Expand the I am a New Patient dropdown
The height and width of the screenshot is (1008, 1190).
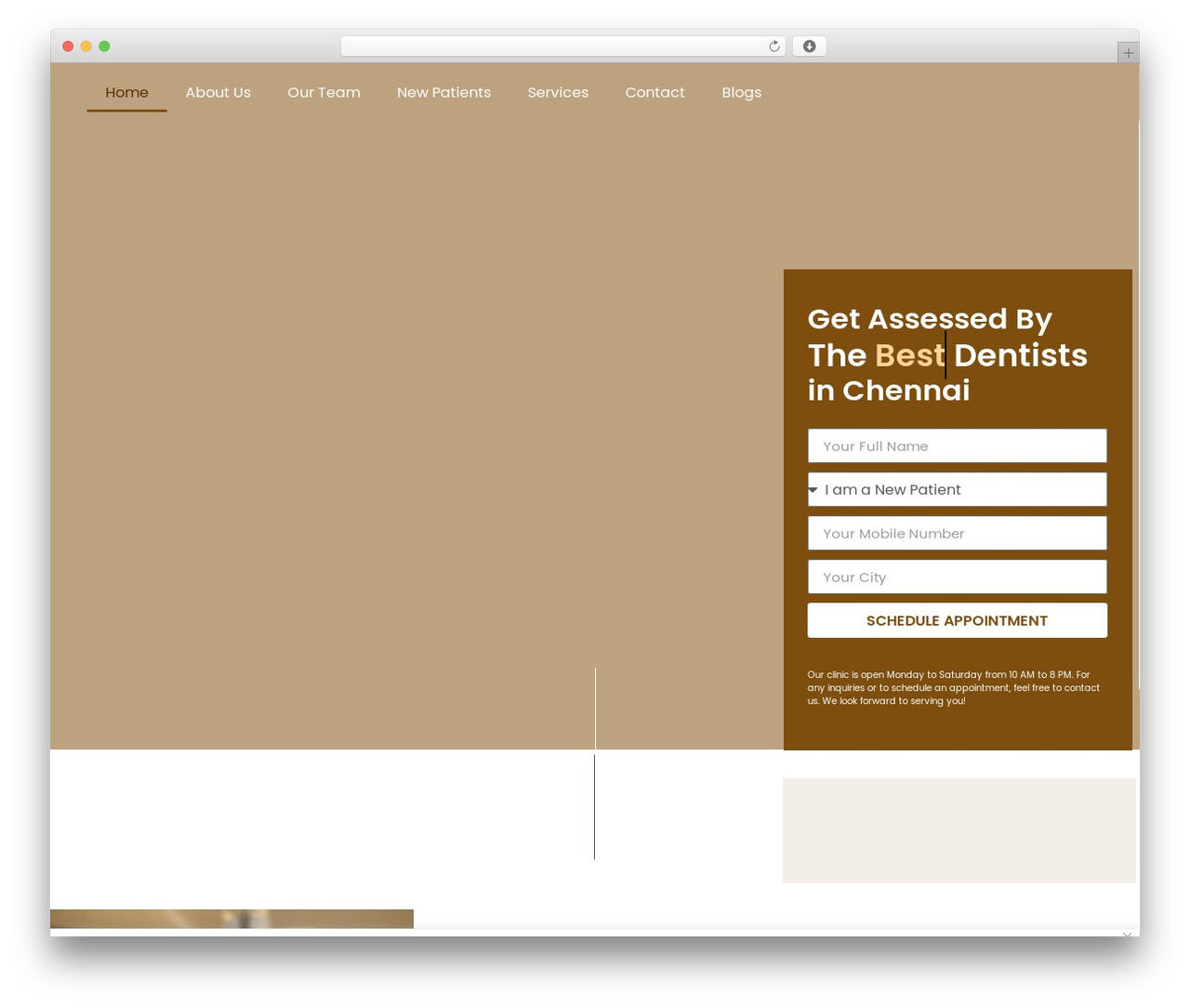tap(957, 489)
